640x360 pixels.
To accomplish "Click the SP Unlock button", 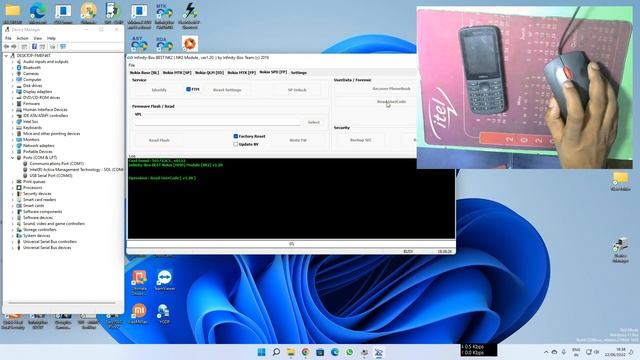I will pyautogui.click(x=297, y=90).
